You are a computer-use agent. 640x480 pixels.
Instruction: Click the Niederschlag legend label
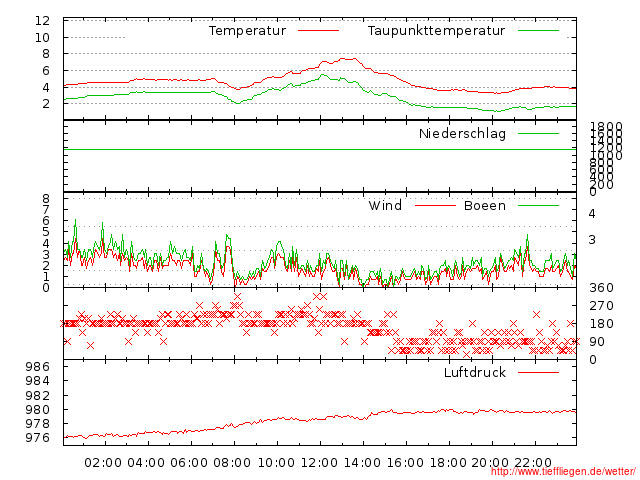click(462, 134)
